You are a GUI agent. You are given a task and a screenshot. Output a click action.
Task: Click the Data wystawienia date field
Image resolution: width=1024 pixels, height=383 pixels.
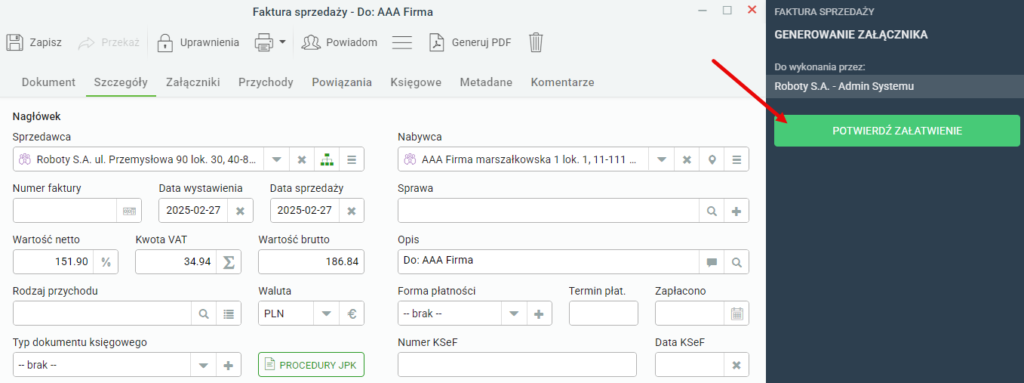pyautogui.click(x=193, y=210)
